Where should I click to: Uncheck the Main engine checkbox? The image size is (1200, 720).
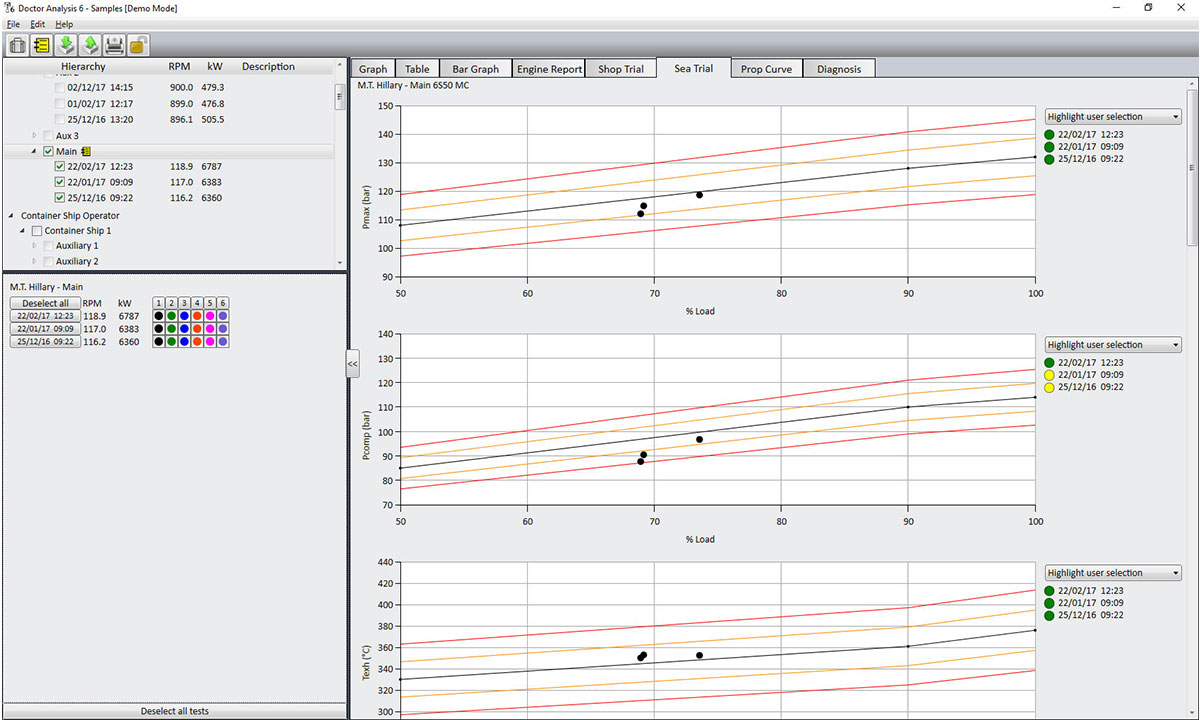tap(48, 151)
